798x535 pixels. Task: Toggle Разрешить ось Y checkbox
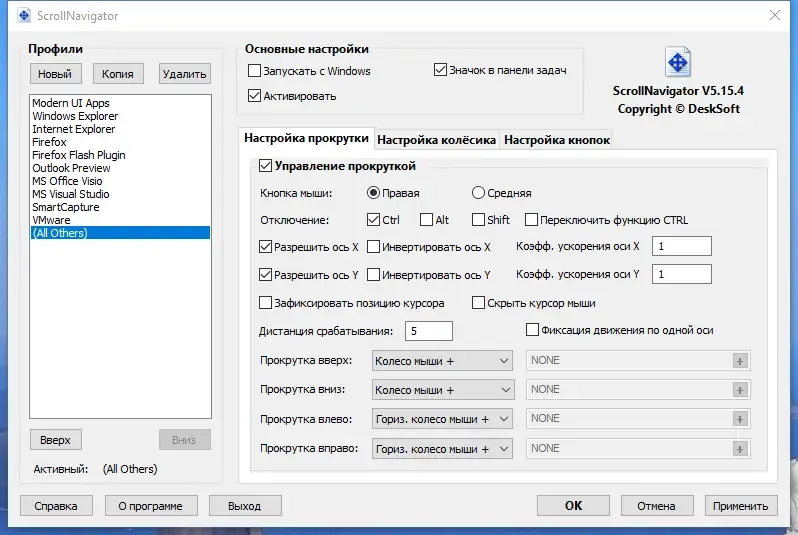(x=265, y=275)
